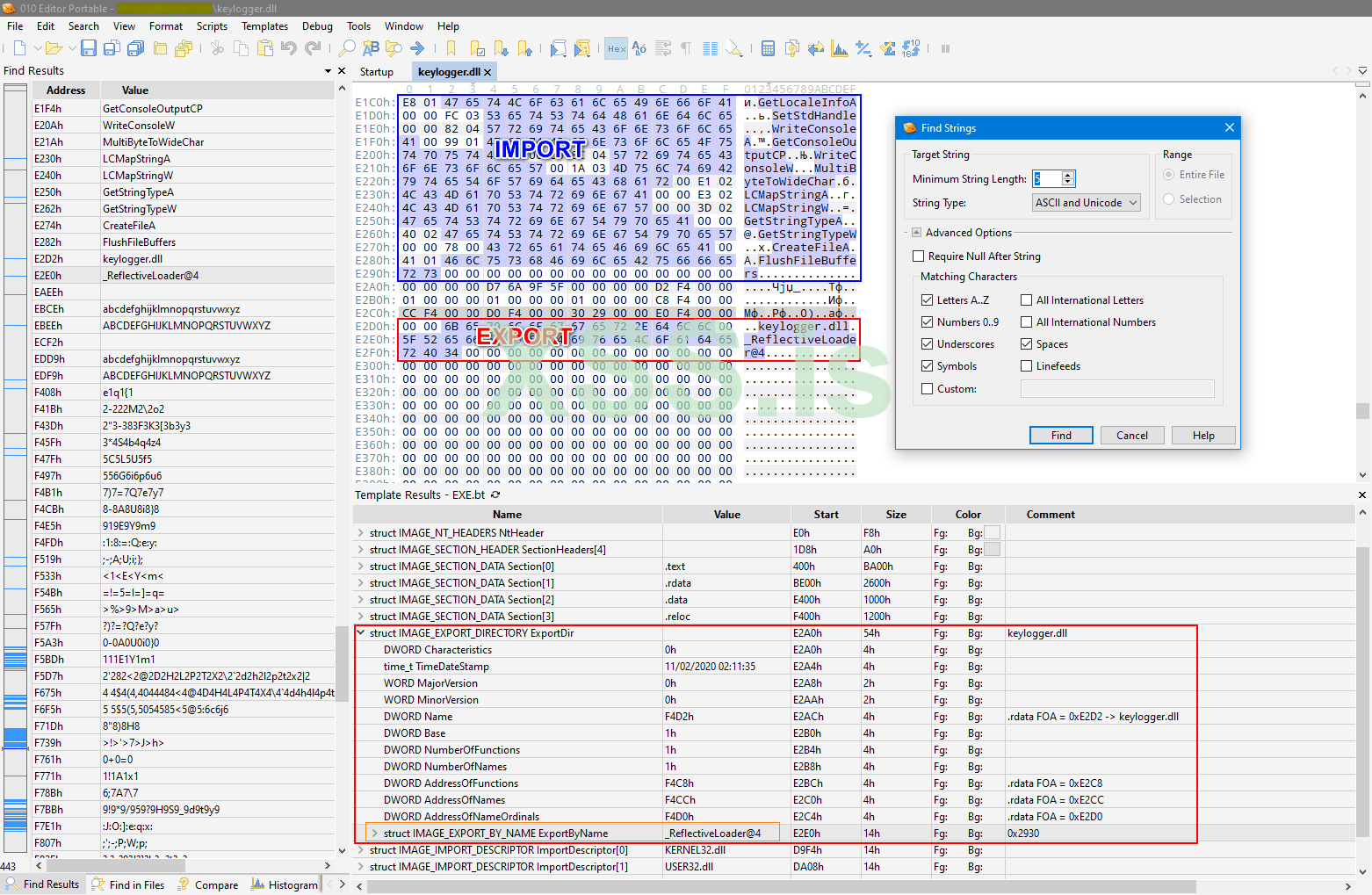Enable Require Null After String checkbox

coord(919,256)
